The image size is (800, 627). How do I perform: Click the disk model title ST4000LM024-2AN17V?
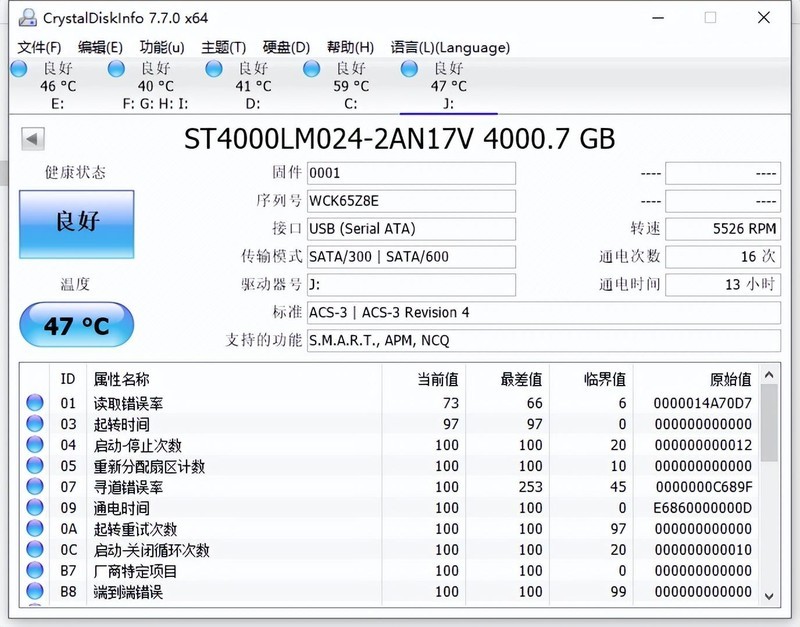[x=329, y=139]
